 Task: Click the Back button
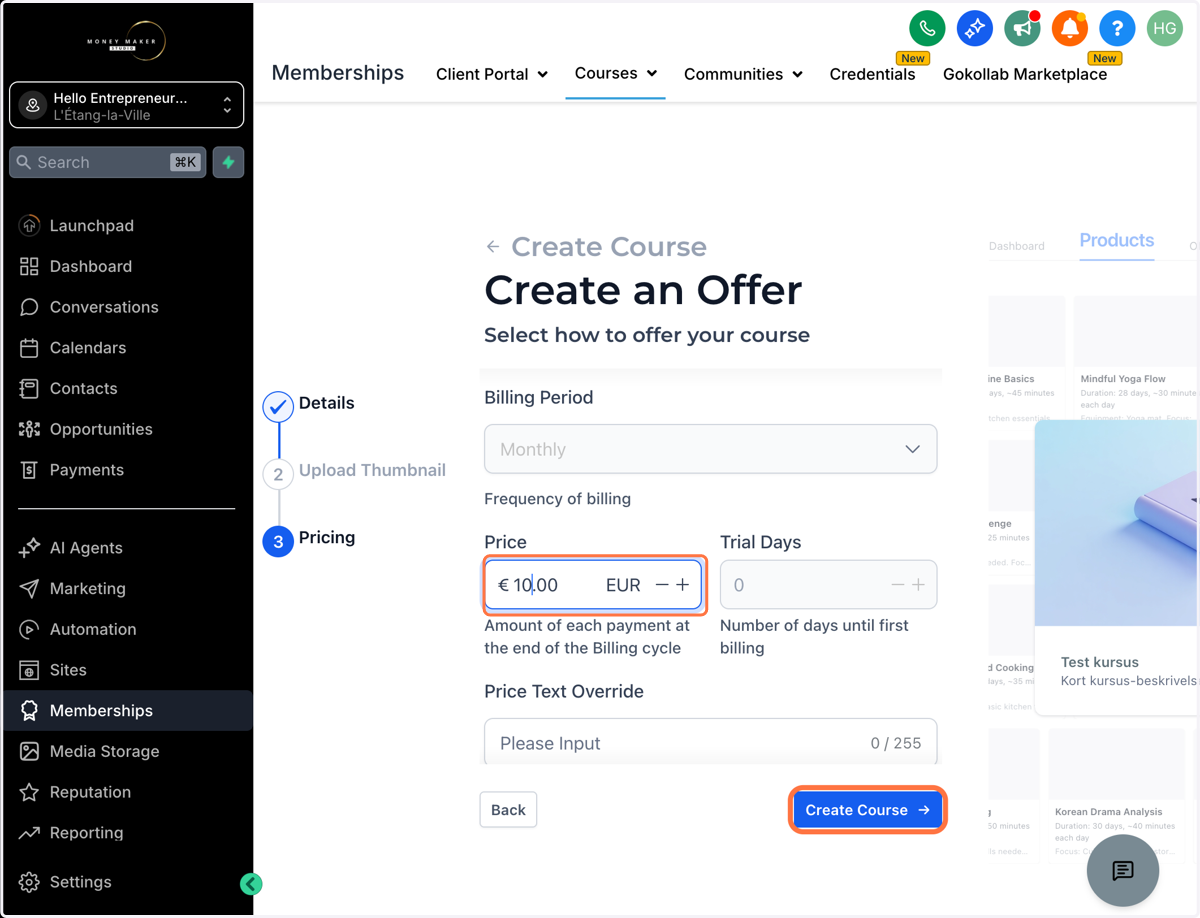pos(508,810)
